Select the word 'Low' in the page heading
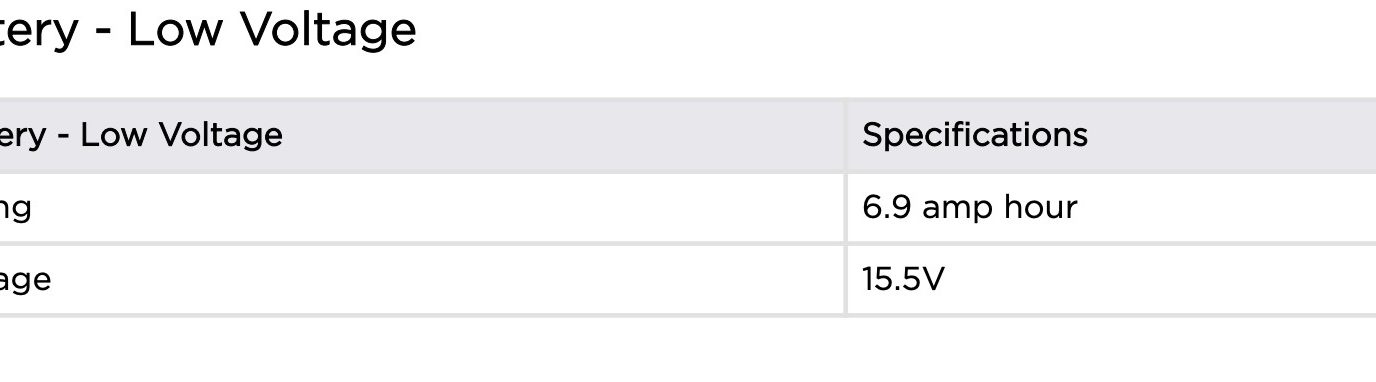Viewport: 1376px width, 382px height. point(177,28)
